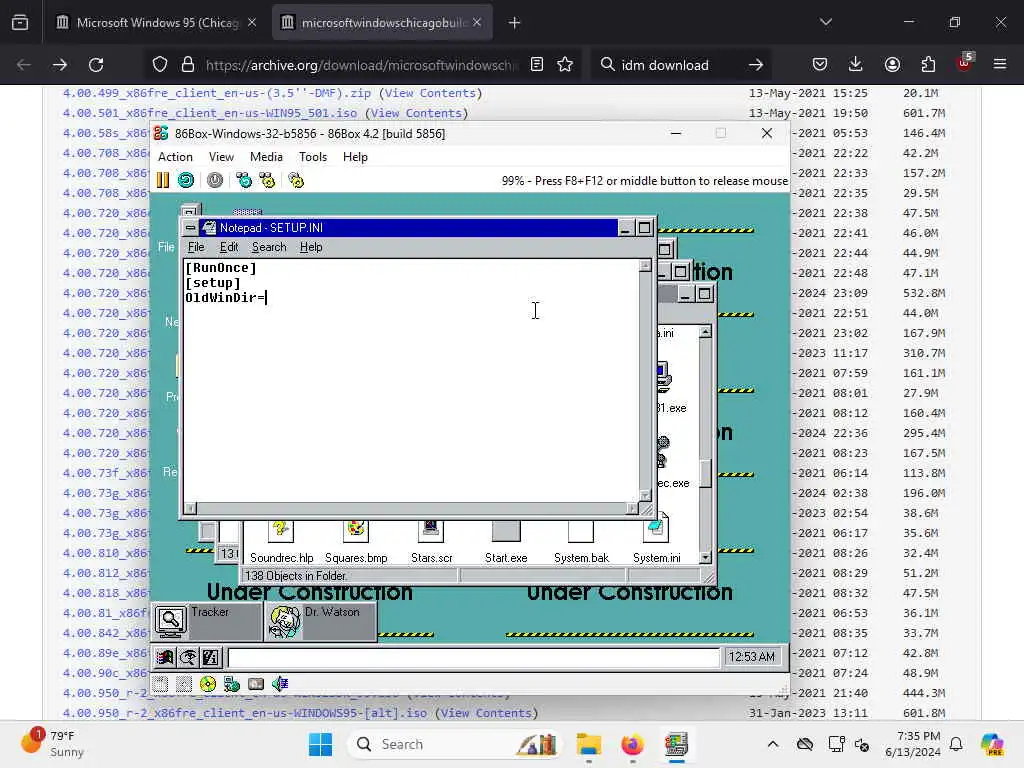Screen dimensions: 1024x768
Task: Open the Firefox application hamburger menu
Action: tap(1000, 65)
